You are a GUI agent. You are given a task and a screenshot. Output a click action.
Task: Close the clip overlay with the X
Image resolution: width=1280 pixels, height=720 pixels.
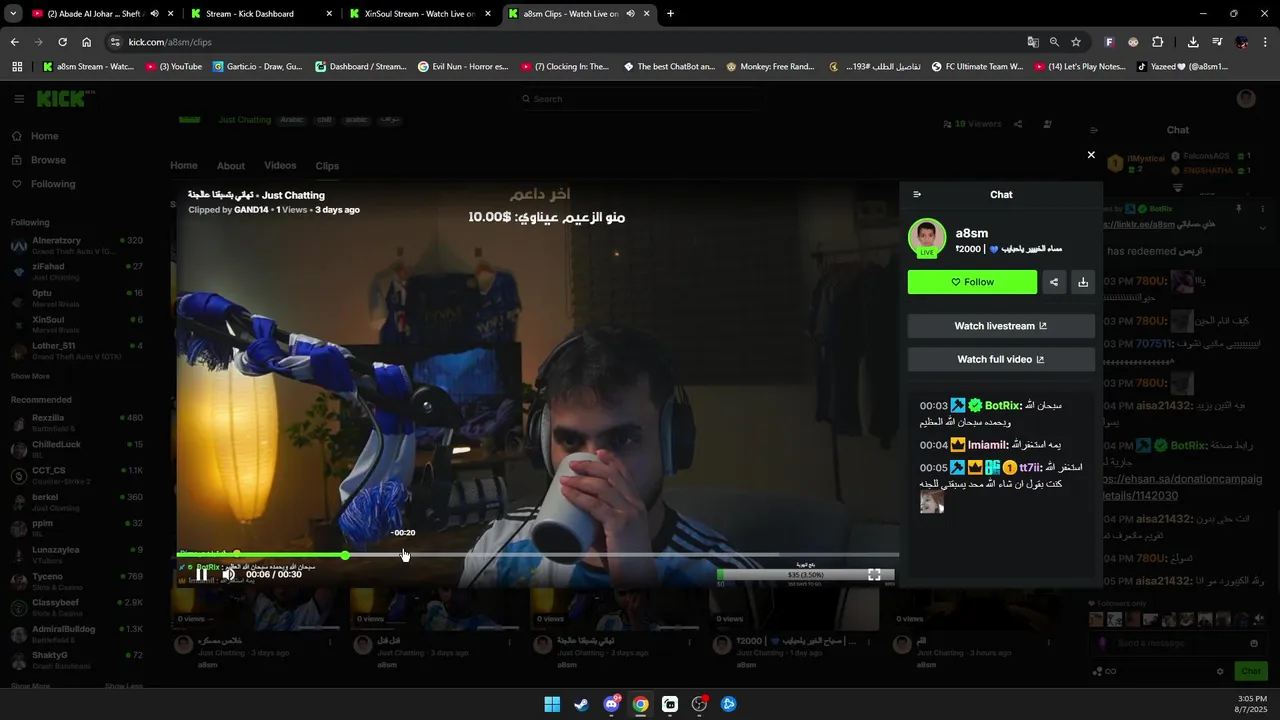(x=1091, y=155)
